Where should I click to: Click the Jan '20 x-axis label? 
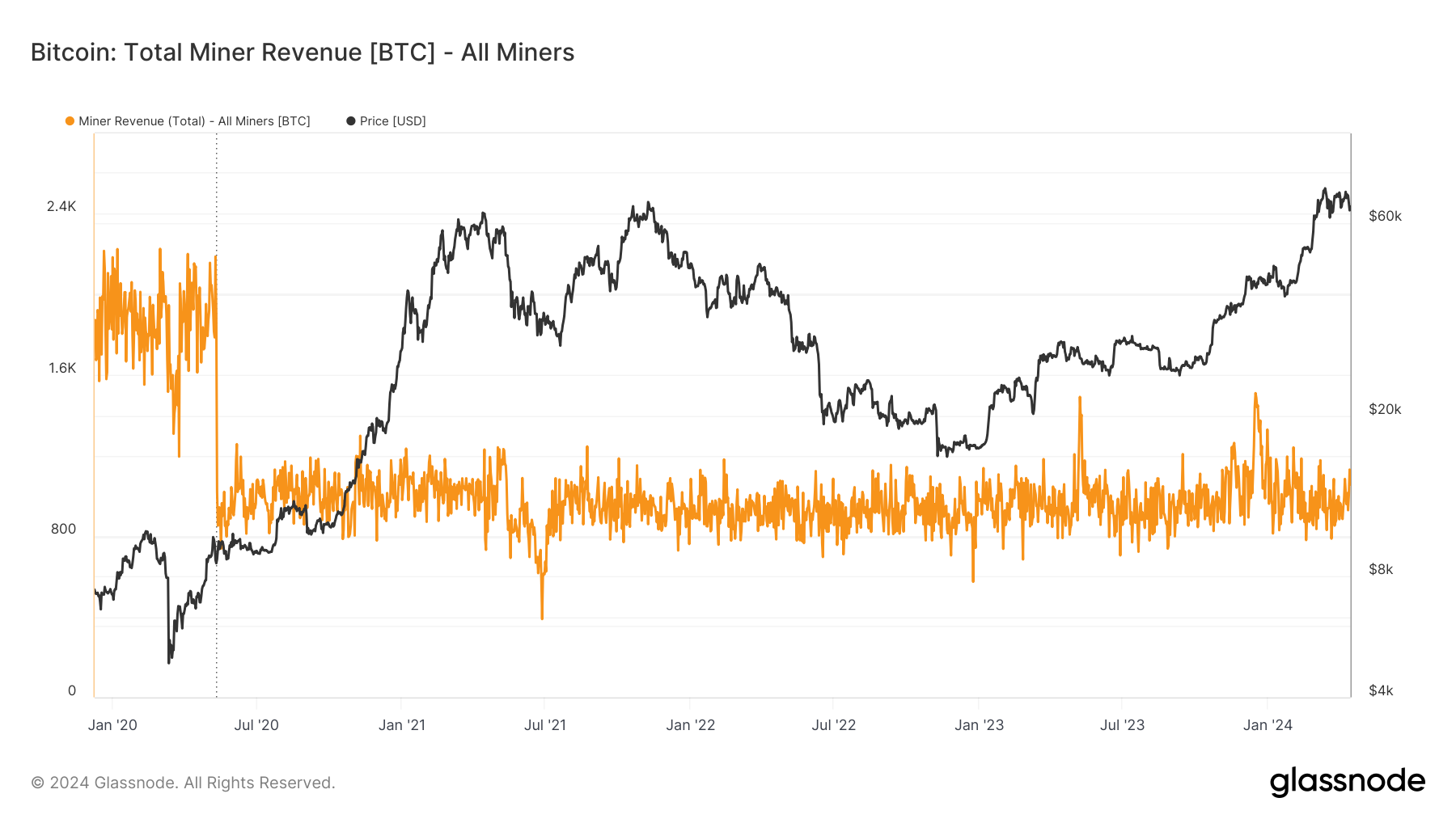pos(112,725)
